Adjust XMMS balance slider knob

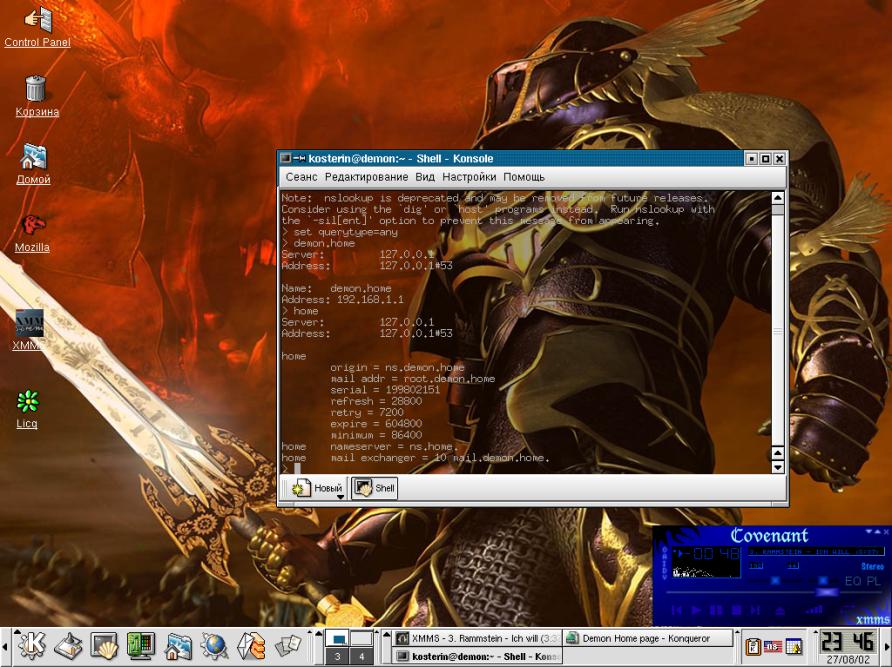pos(823,580)
